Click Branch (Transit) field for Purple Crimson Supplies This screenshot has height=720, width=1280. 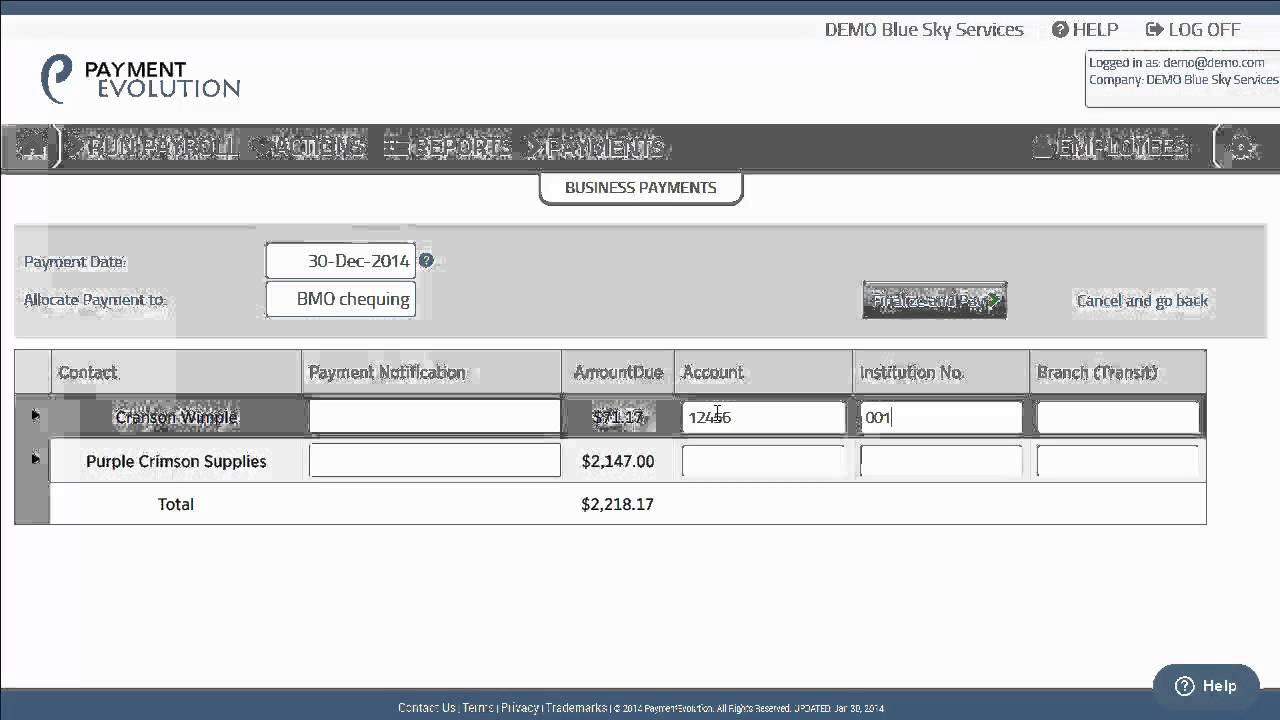pos(1118,460)
